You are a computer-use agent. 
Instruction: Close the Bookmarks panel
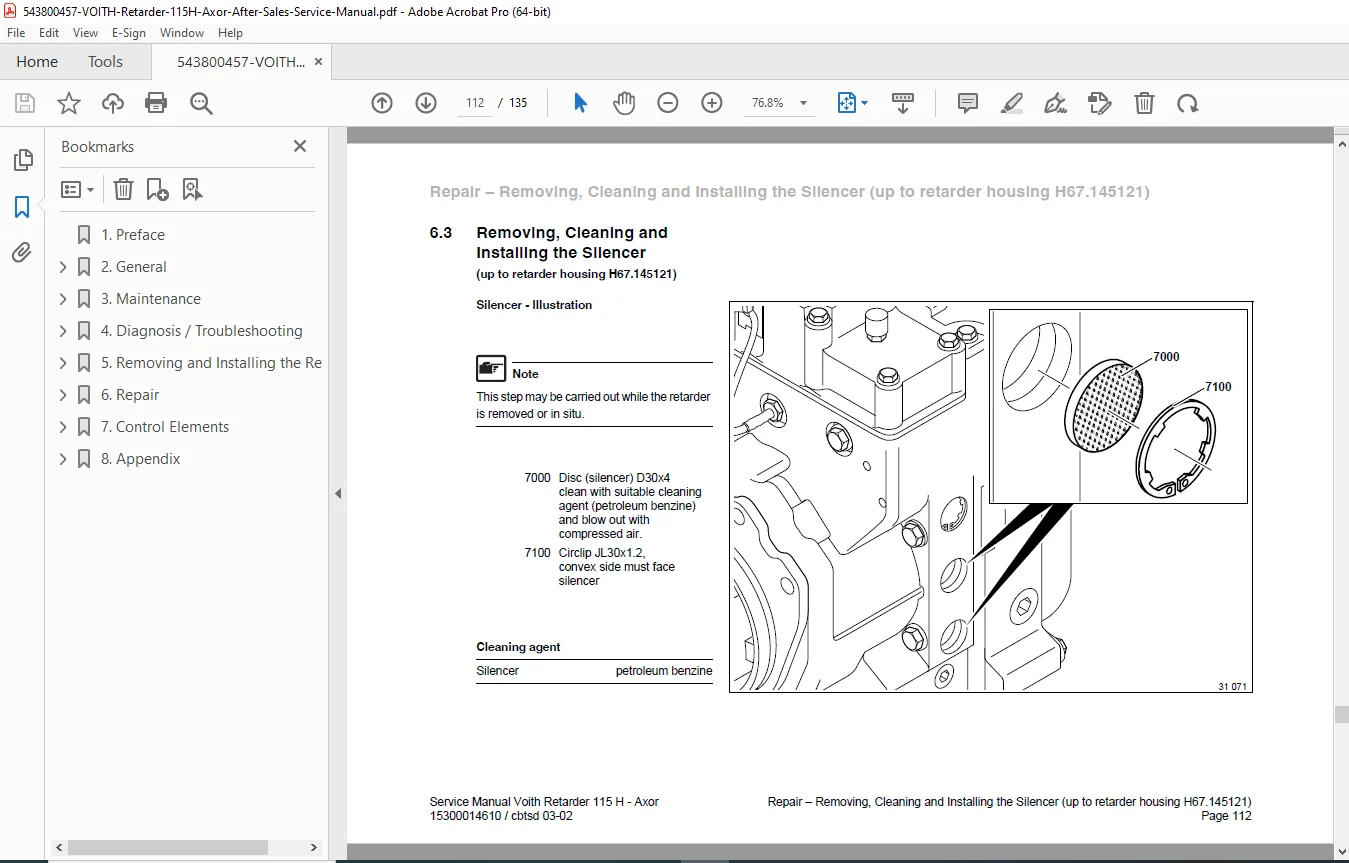(300, 146)
